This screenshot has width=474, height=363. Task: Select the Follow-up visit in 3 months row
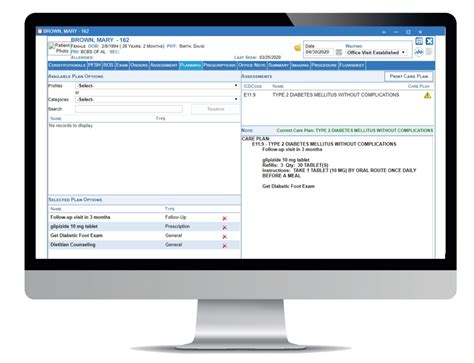pos(144,217)
